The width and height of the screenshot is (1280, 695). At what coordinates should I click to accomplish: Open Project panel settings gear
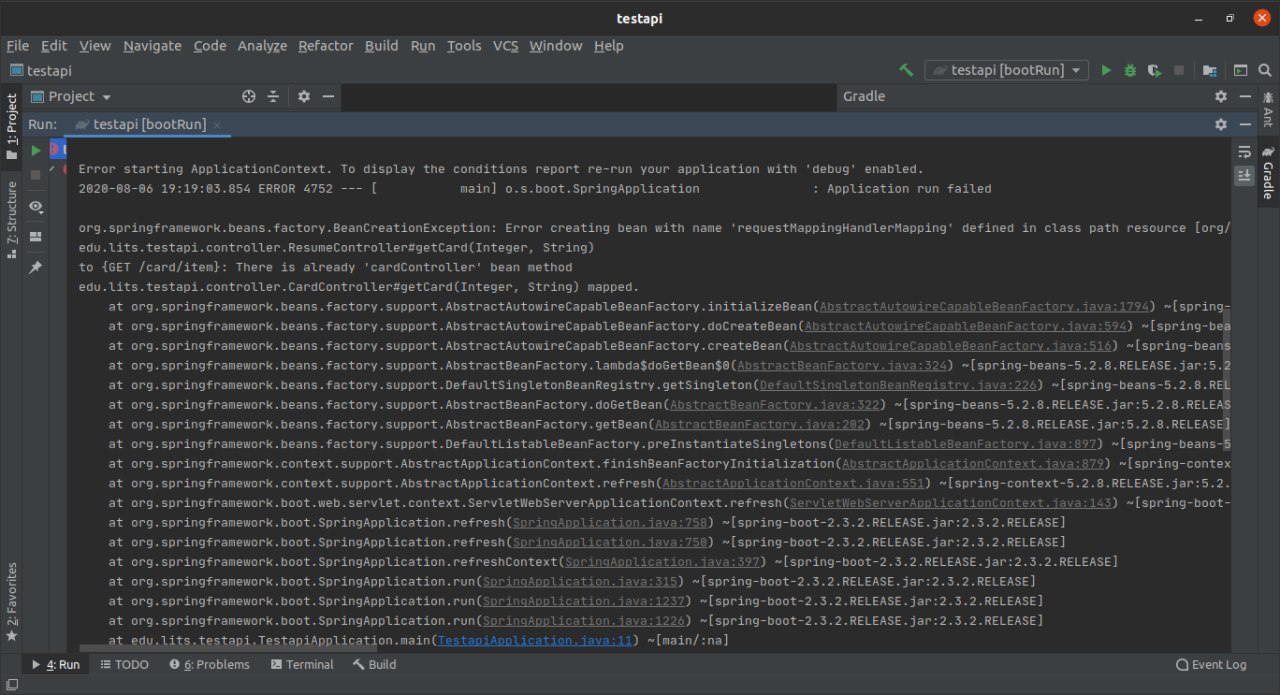304,96
